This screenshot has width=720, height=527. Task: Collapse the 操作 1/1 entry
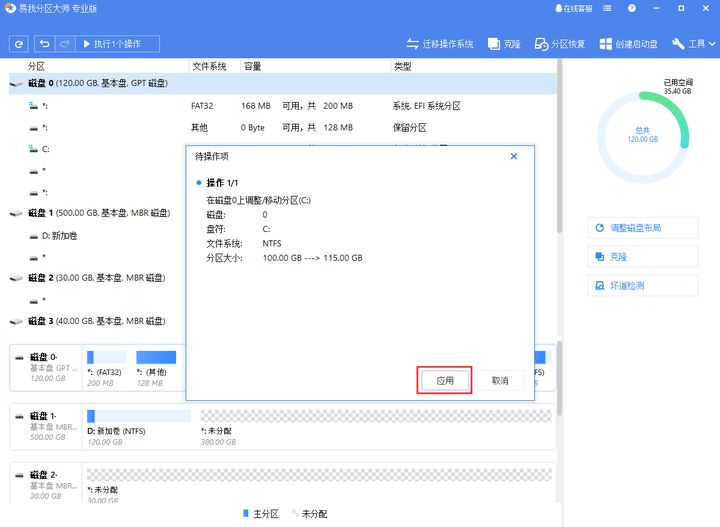pos(199,183)
